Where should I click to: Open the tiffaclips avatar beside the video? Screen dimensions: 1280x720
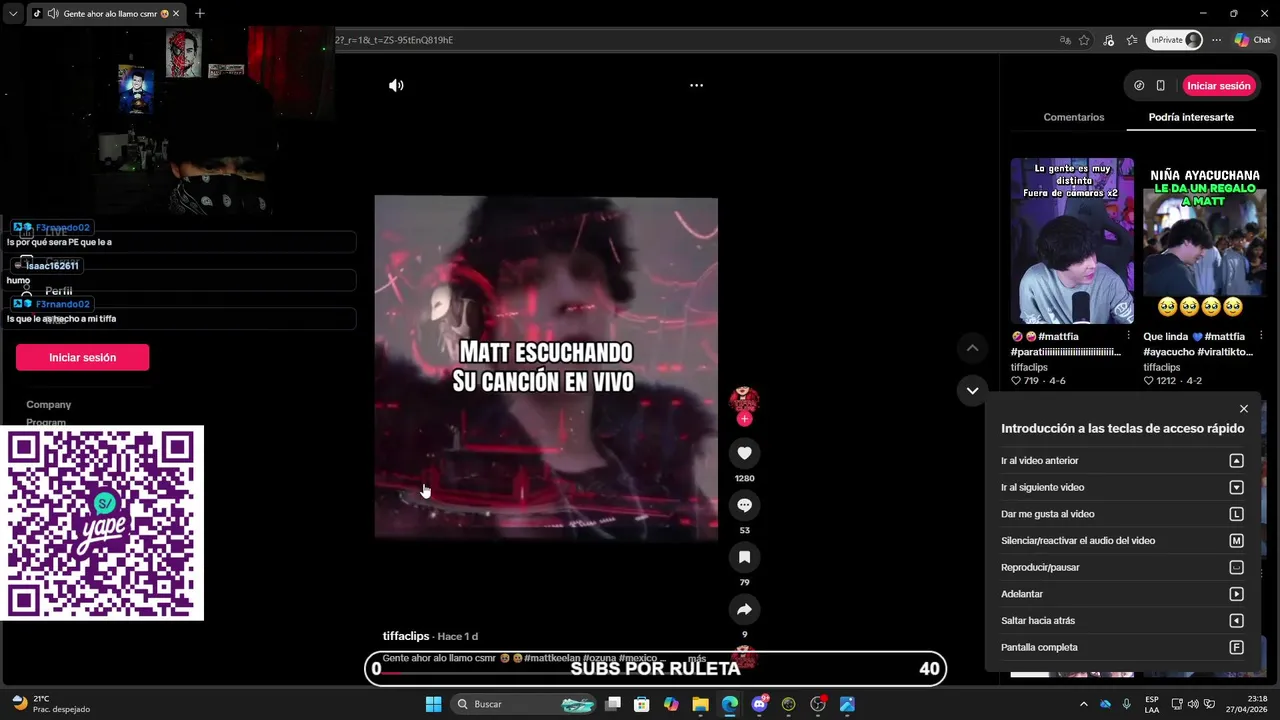(x=744, y=400)
